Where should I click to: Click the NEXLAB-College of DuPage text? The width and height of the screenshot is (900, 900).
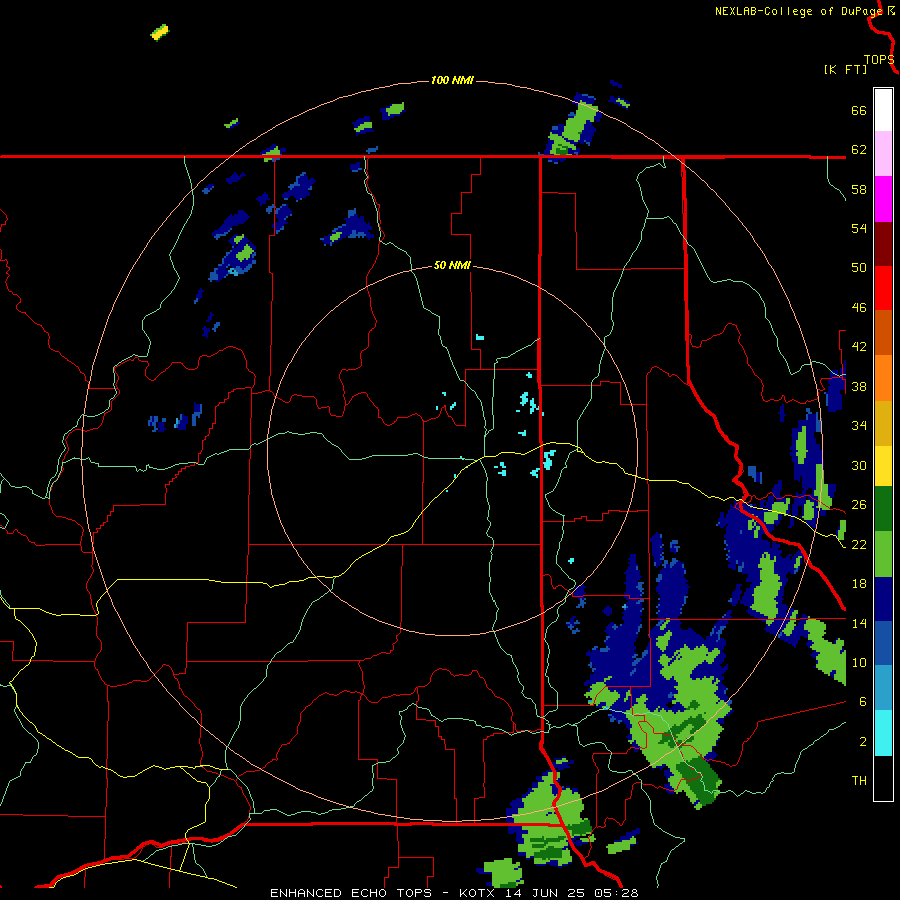pos(799,11)
